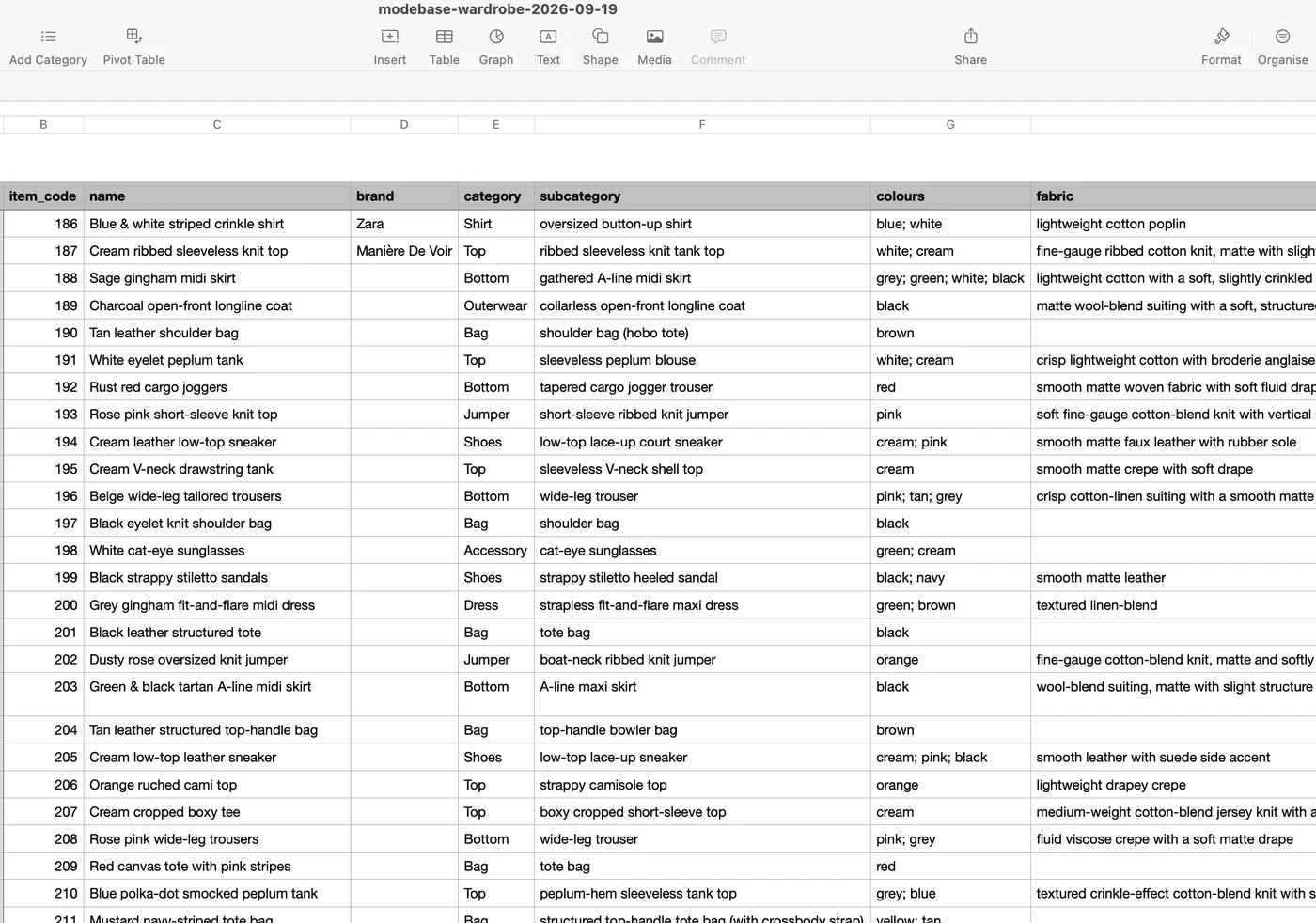Click the Comment toolbar icon

coord(718,37)
